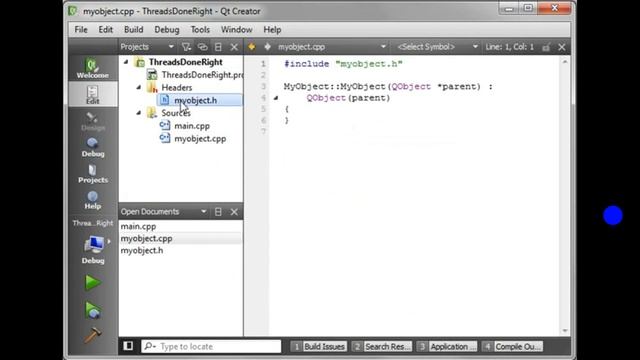Run the project with green arrow

coord(93,282)
